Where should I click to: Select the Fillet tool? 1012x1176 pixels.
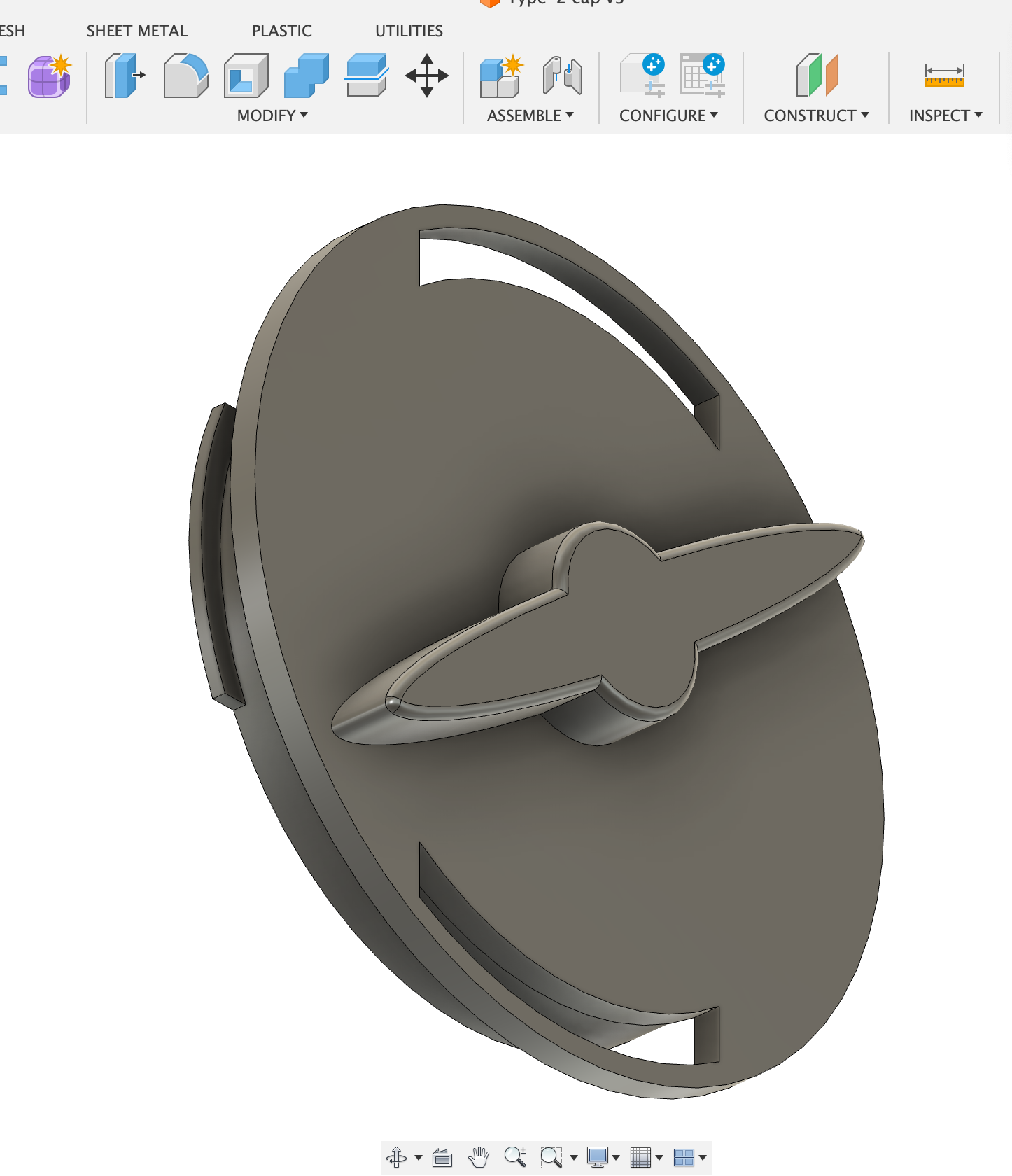click(185, 76)
